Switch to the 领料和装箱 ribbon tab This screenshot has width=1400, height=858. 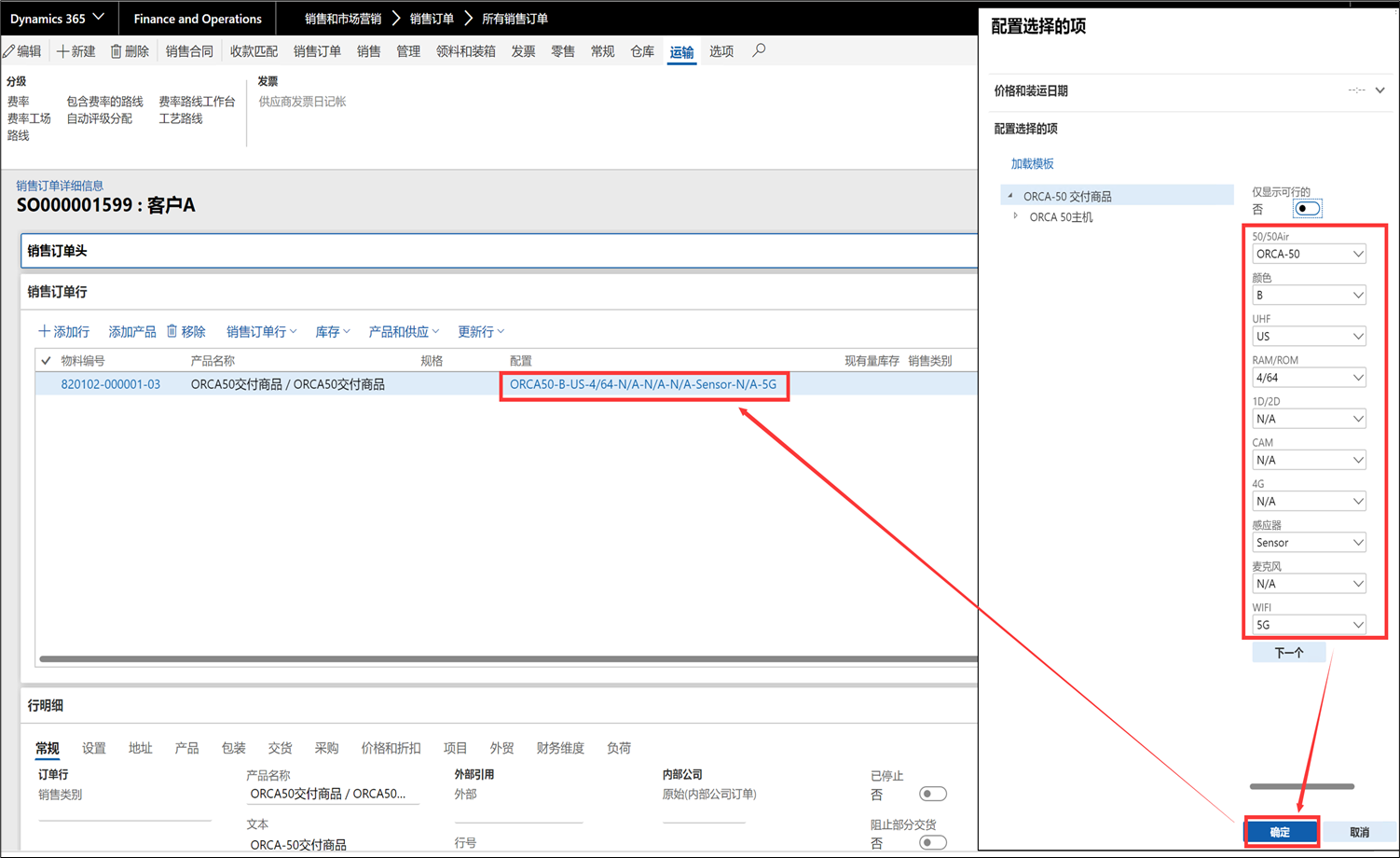tap(466, 51)
